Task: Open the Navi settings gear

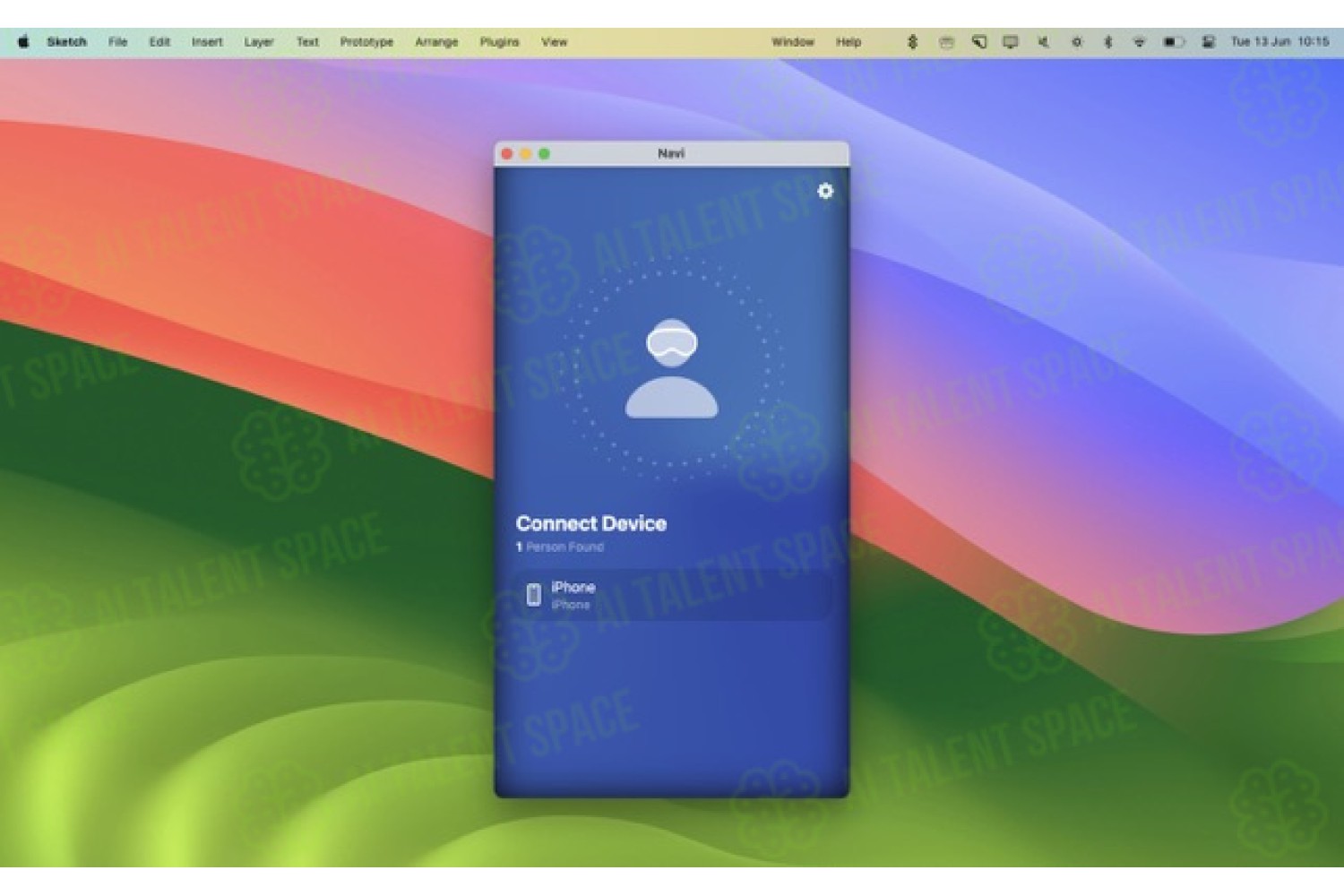Action: (x=825, y=191)
